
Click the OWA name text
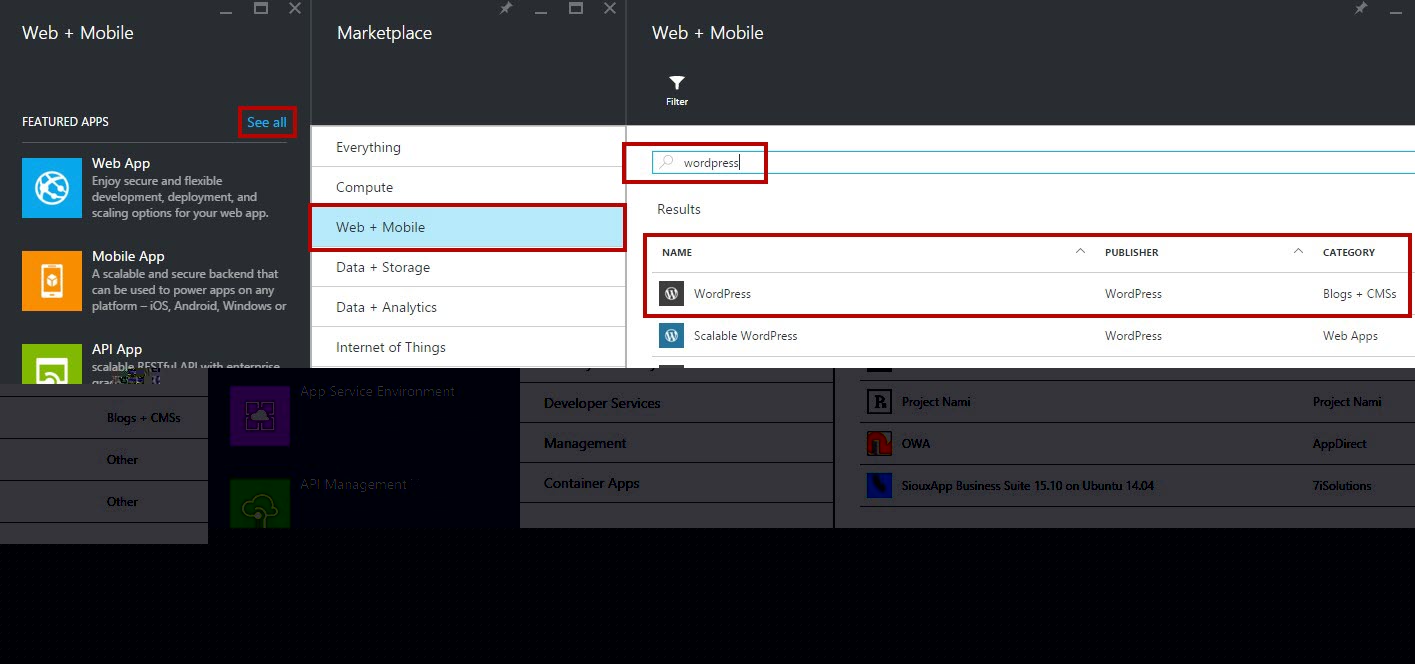click(916, 444)
